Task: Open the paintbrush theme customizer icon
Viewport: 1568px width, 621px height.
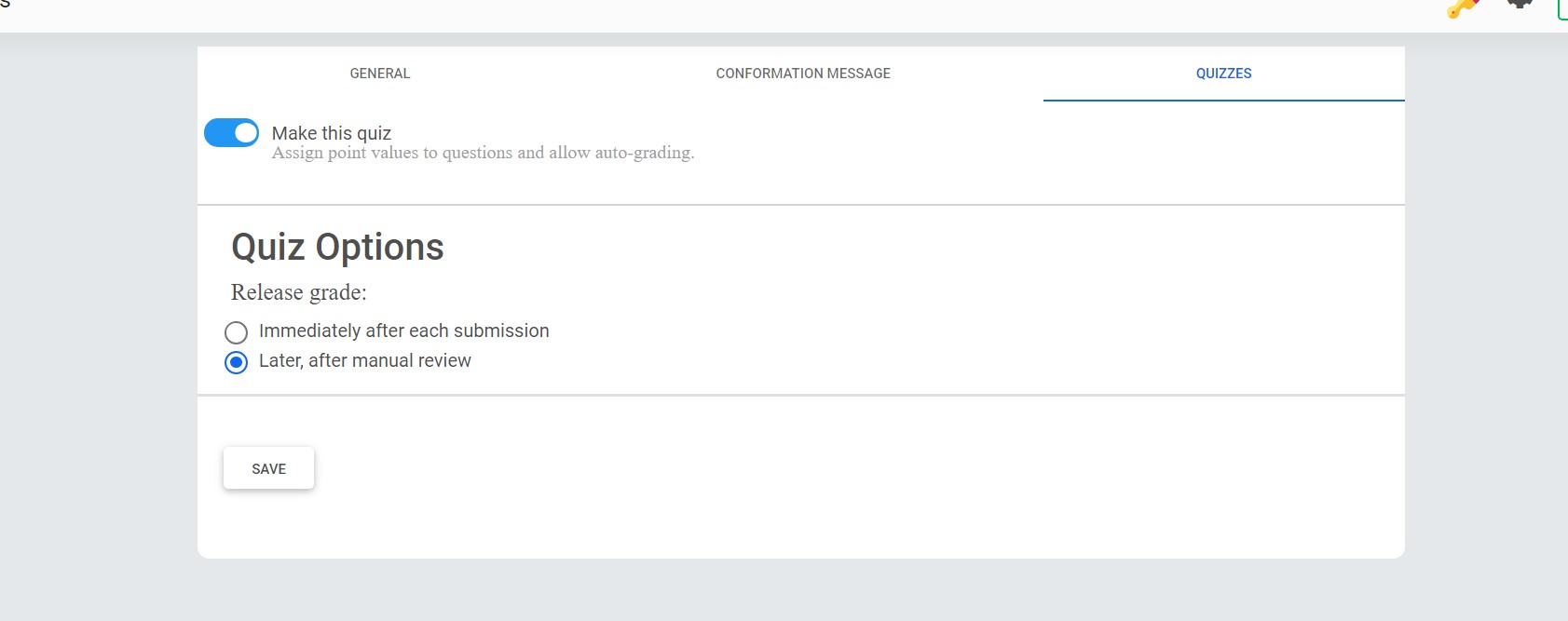Action: pos(1463,8)
